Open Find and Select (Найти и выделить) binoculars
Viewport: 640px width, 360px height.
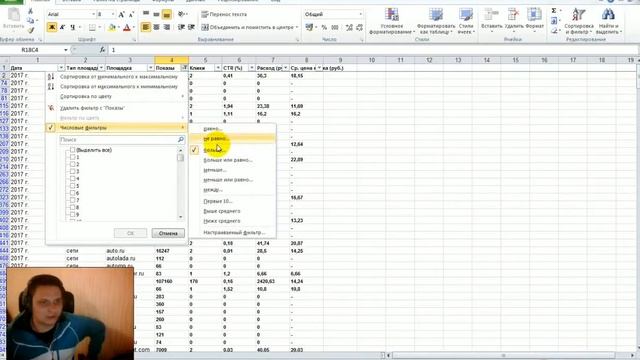coord(608,21)
